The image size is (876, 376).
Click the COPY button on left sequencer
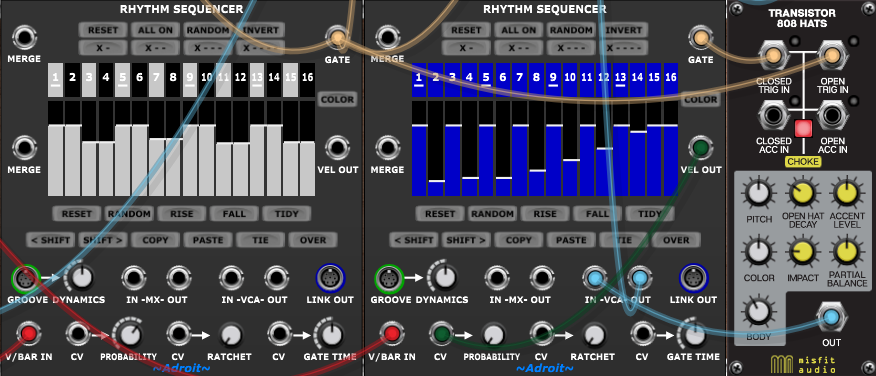(x=155, y=240)
